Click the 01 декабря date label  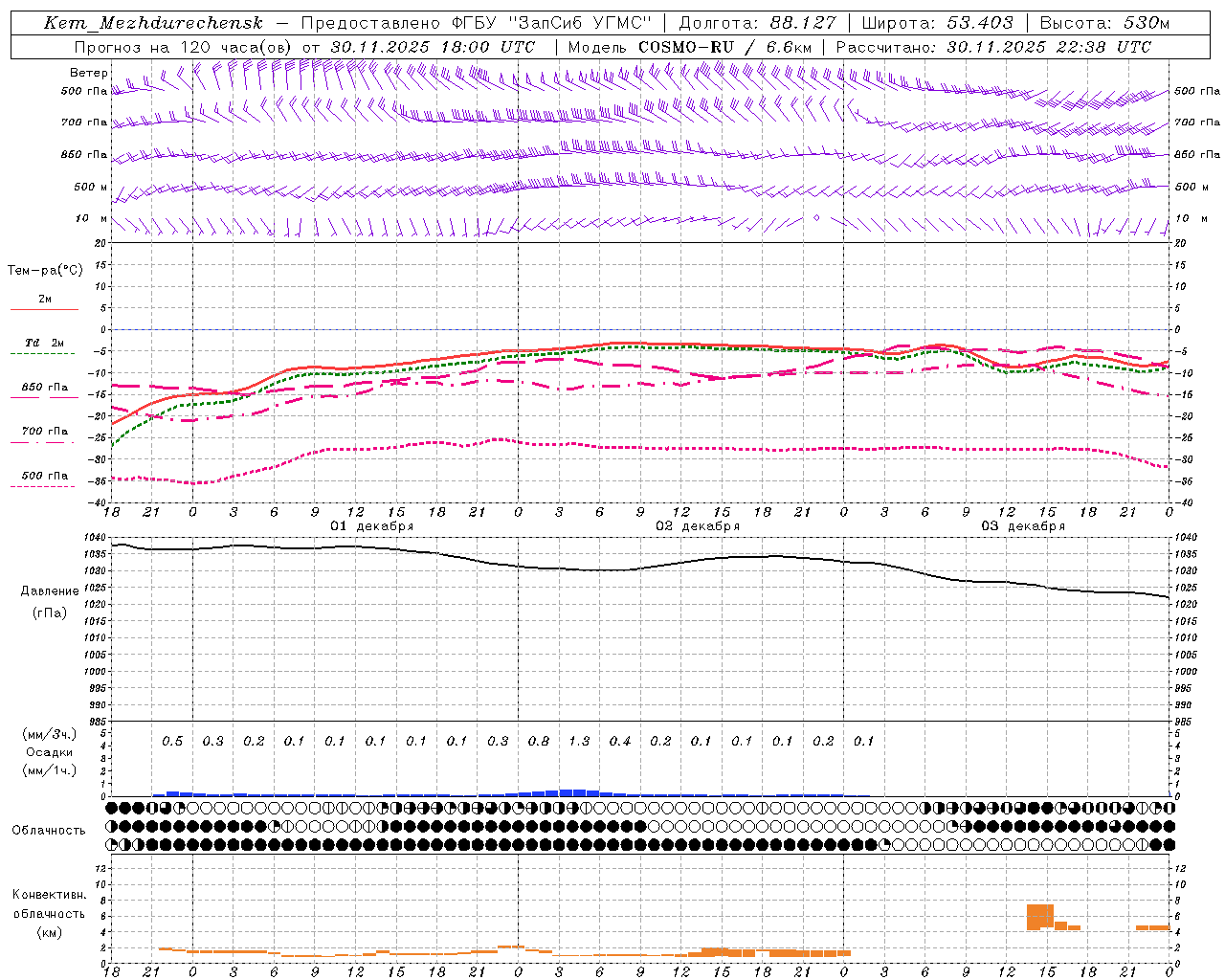[371, 526]
